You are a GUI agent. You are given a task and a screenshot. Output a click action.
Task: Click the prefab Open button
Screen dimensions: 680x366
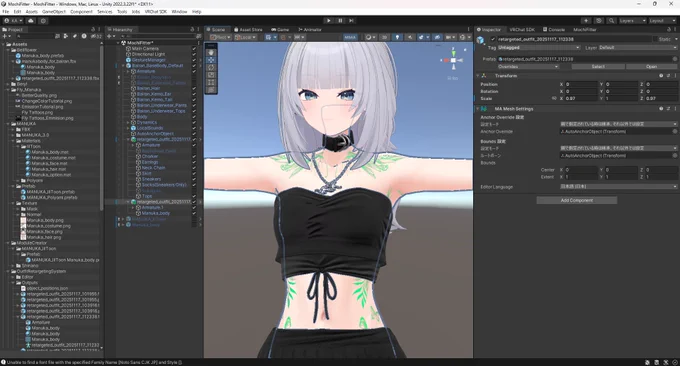pyautogui.click(x=651, y=67)
